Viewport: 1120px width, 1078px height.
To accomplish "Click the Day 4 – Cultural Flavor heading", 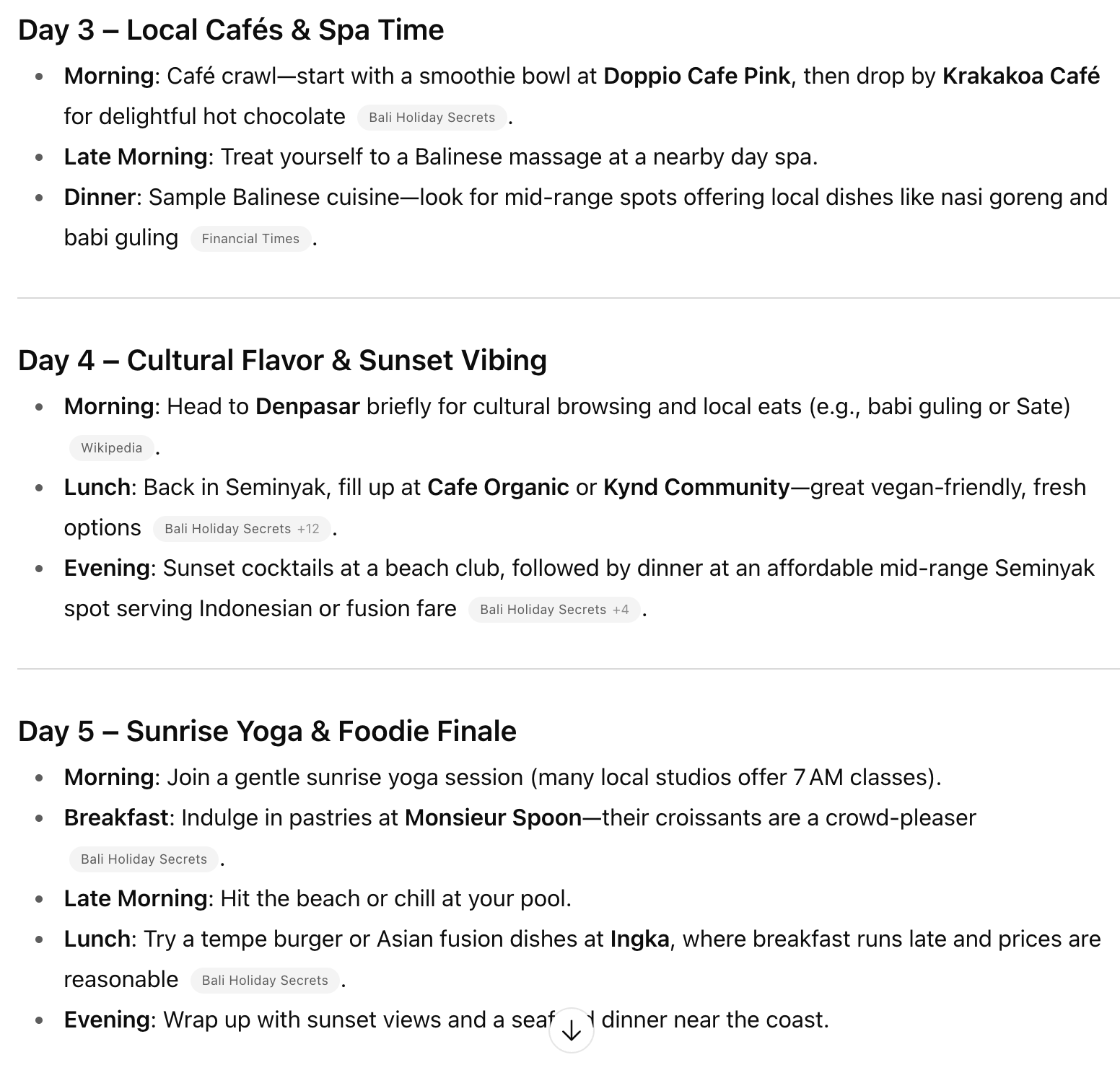I will [282, 361].
